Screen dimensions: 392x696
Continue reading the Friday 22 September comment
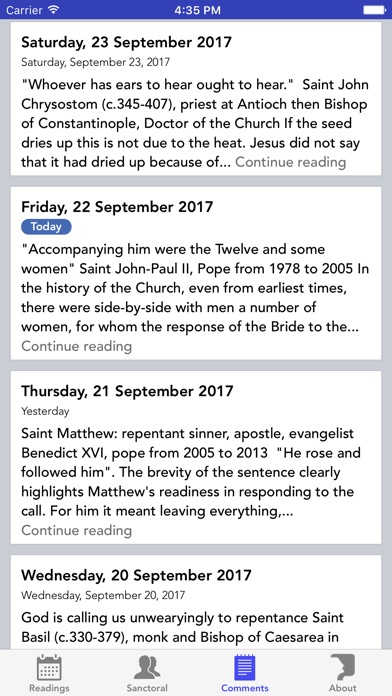[x=76, y=346]
